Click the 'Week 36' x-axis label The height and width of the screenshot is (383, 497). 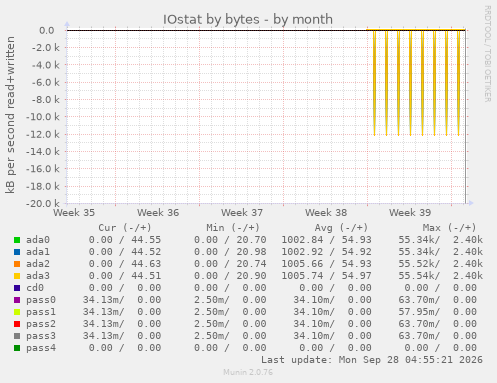pos(158,213)
